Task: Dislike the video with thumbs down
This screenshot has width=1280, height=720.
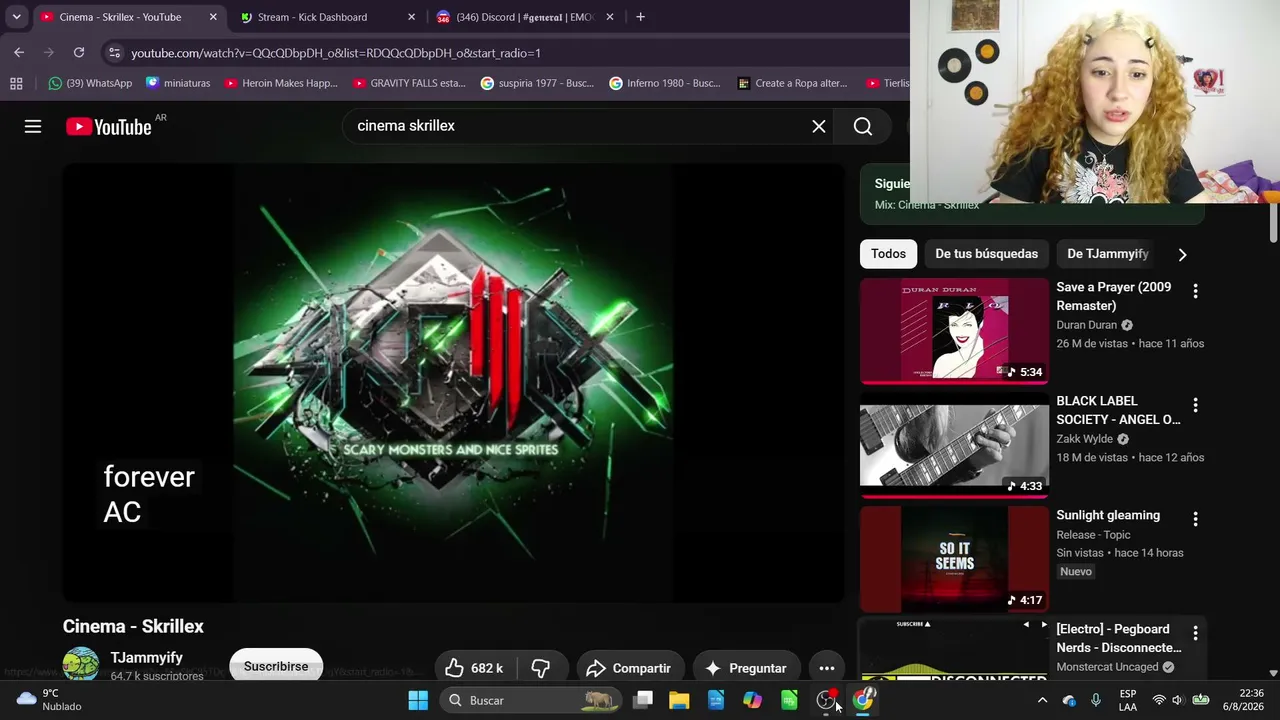Action: point(541,668)
